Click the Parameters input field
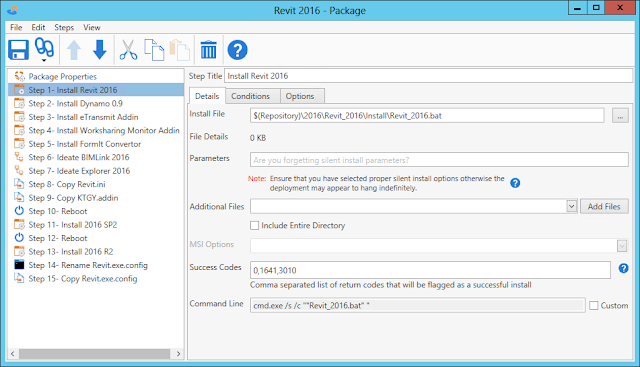The image size is (640, 367). (x=439, y=160)
